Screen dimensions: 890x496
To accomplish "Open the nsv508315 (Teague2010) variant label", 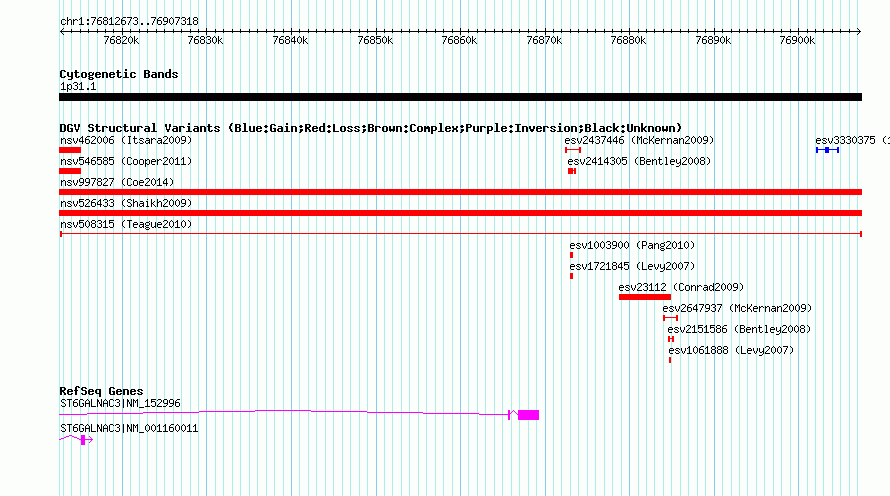I will tap(126, 224).
